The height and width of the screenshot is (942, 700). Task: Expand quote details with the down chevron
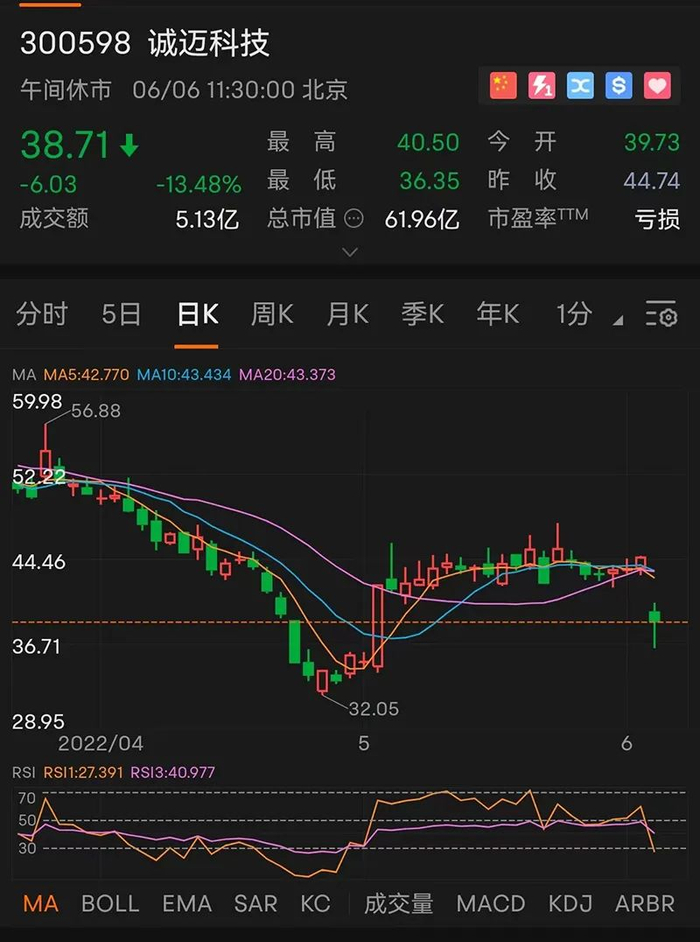(x=350, y=252)
